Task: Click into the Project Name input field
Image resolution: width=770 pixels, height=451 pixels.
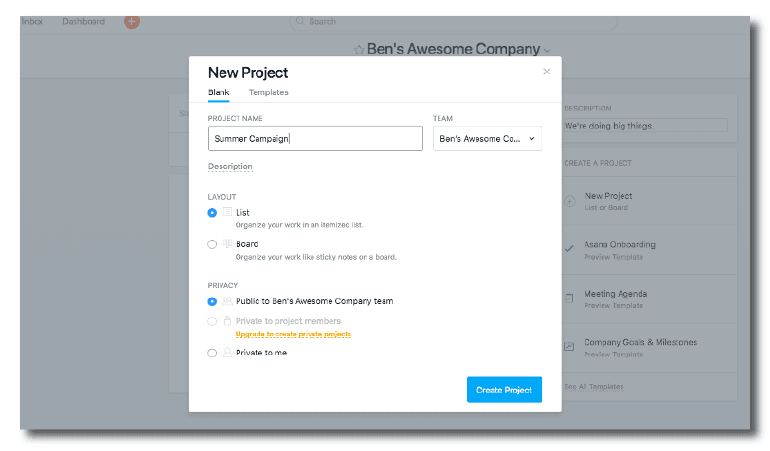Action: point(315,138)
